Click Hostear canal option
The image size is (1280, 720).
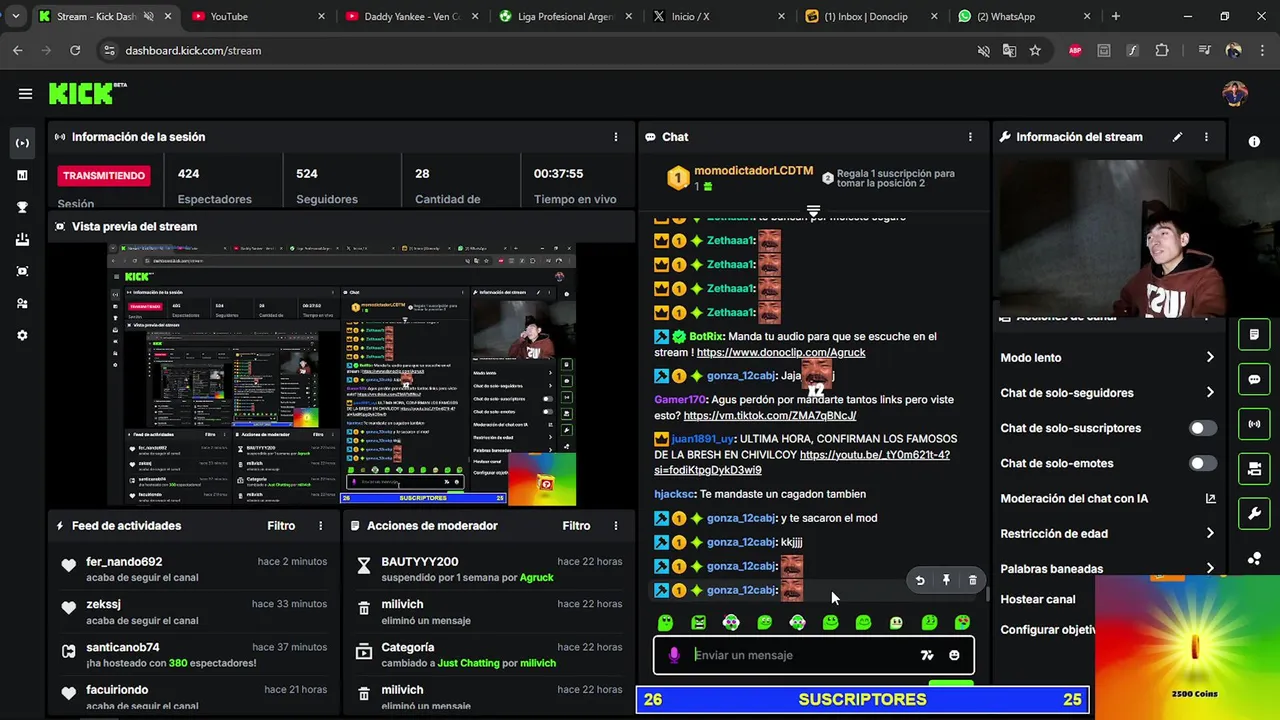point(1038,599)
